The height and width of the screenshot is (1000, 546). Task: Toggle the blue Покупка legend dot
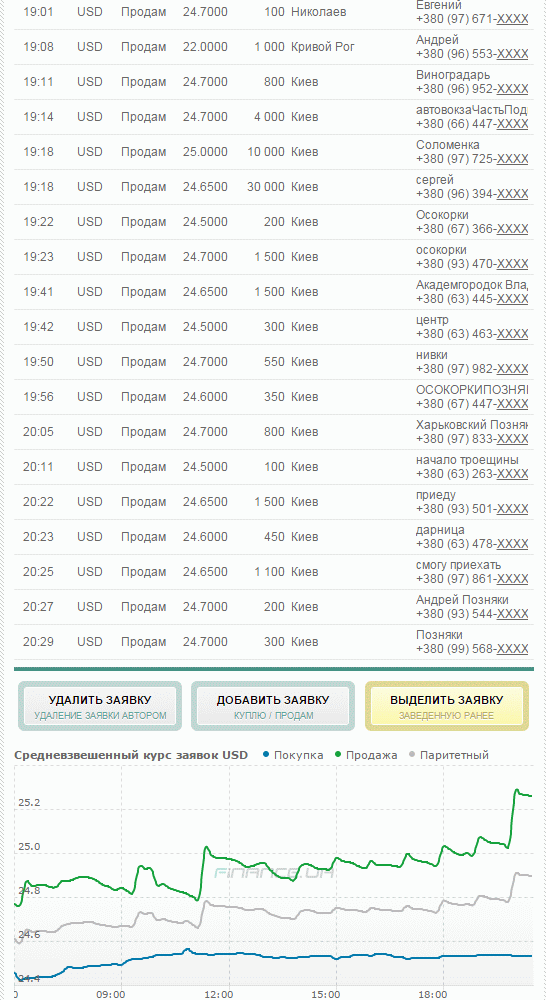(x=267, y=755)
